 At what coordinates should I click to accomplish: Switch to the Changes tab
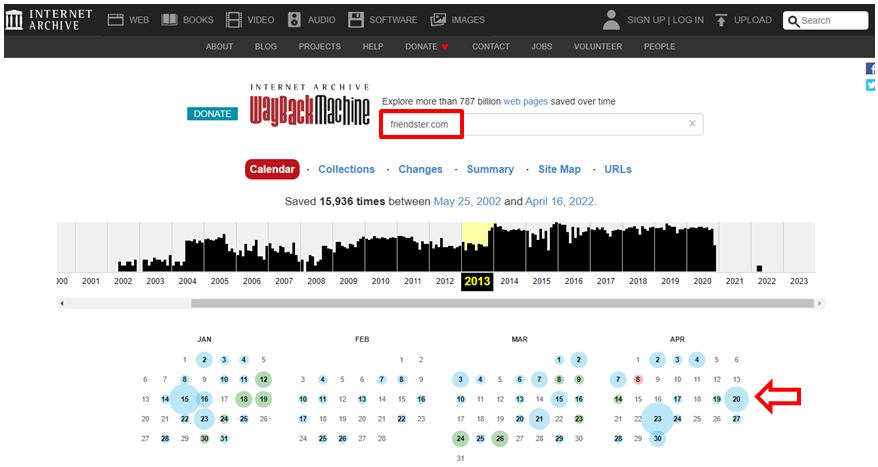click(420, 169)
